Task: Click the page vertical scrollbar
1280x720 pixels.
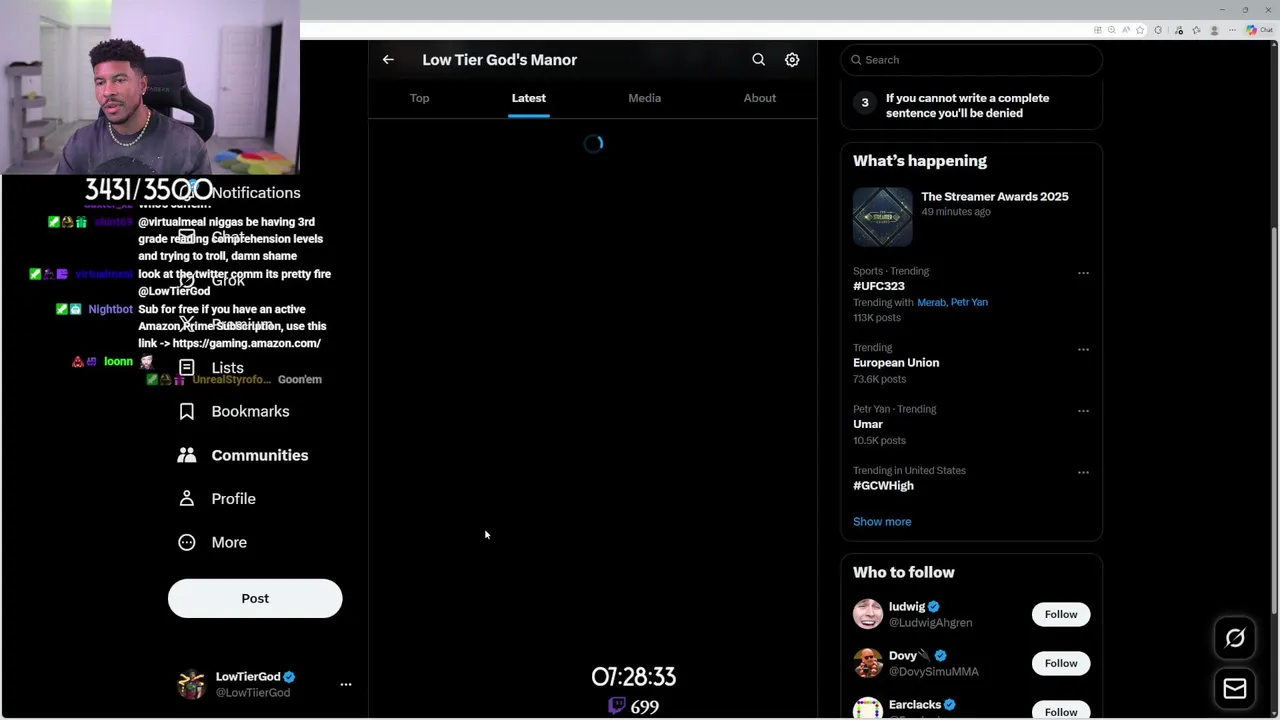Action: pos(1274,420)
